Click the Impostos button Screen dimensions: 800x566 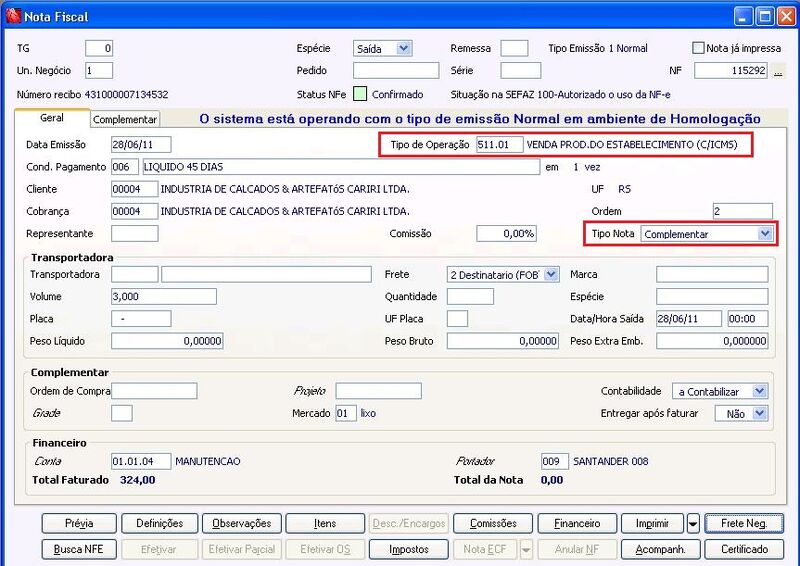click(409, 549)
